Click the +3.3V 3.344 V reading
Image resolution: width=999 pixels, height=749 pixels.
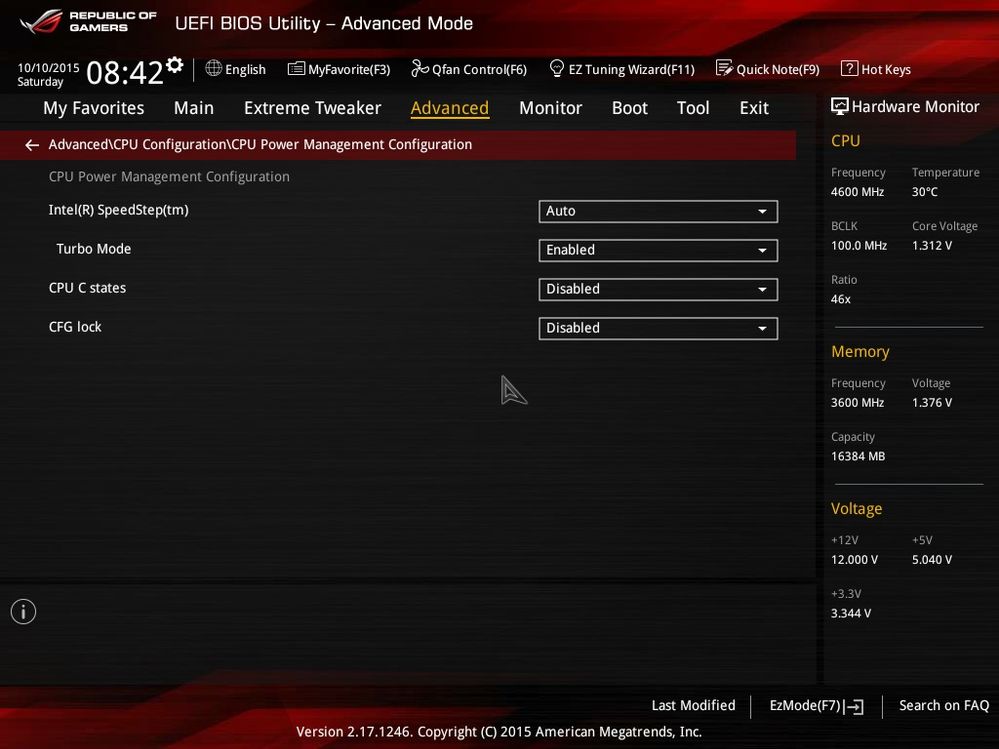(x=851, y=613)
